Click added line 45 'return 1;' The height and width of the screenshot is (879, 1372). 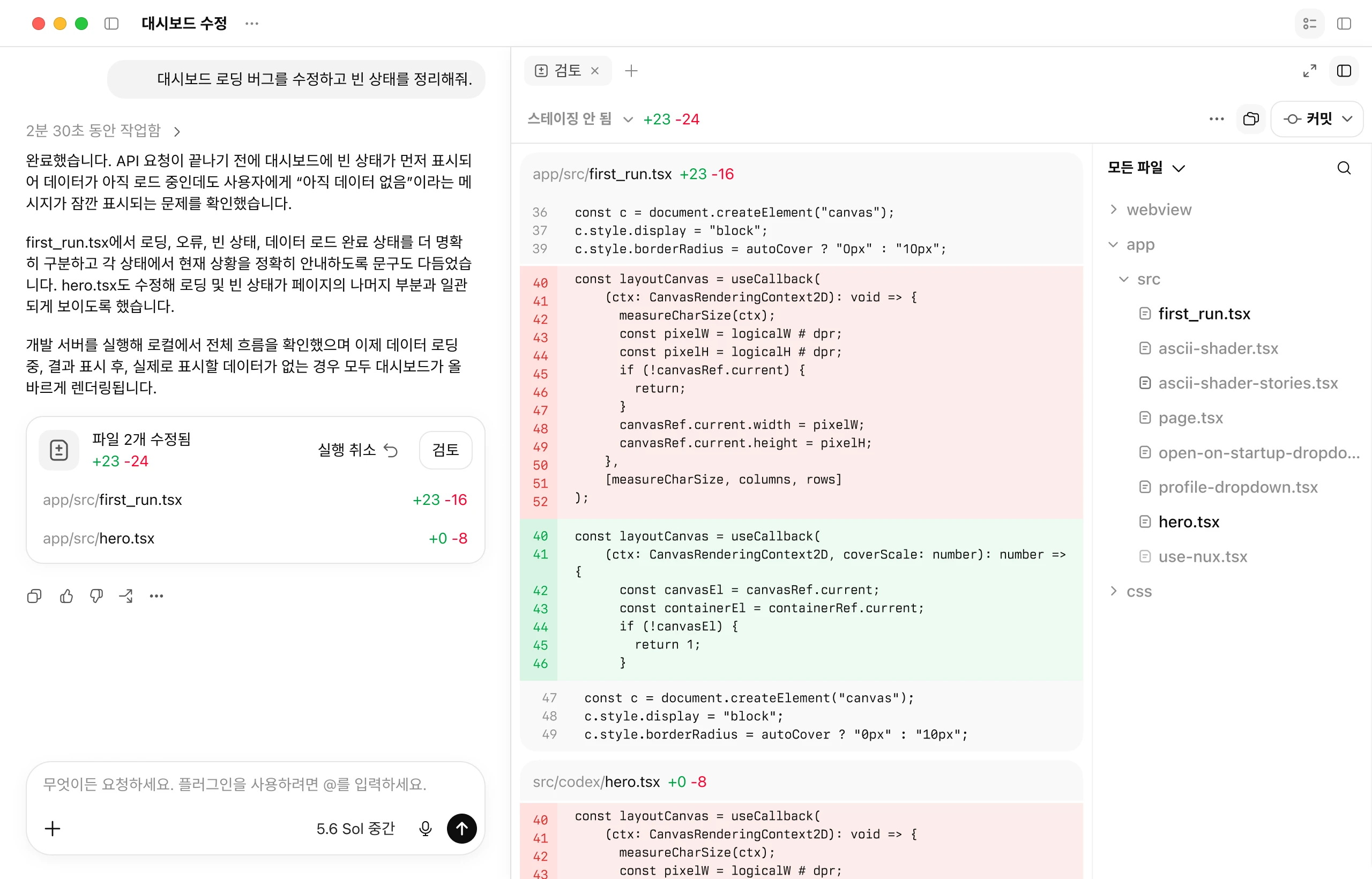point(801,645)
